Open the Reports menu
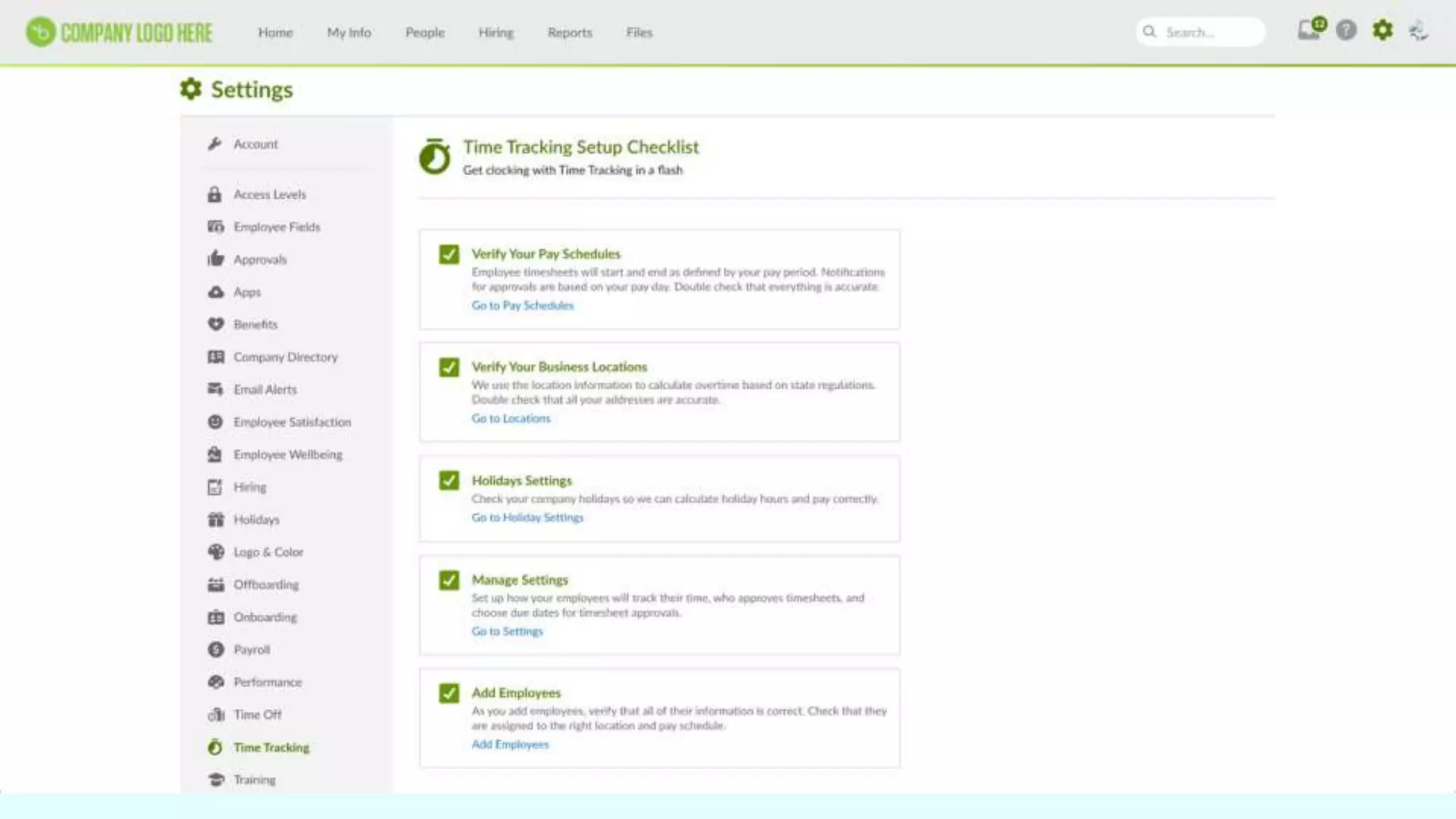The width and height of the screenshot is (1456, 819). coord(569,32)
